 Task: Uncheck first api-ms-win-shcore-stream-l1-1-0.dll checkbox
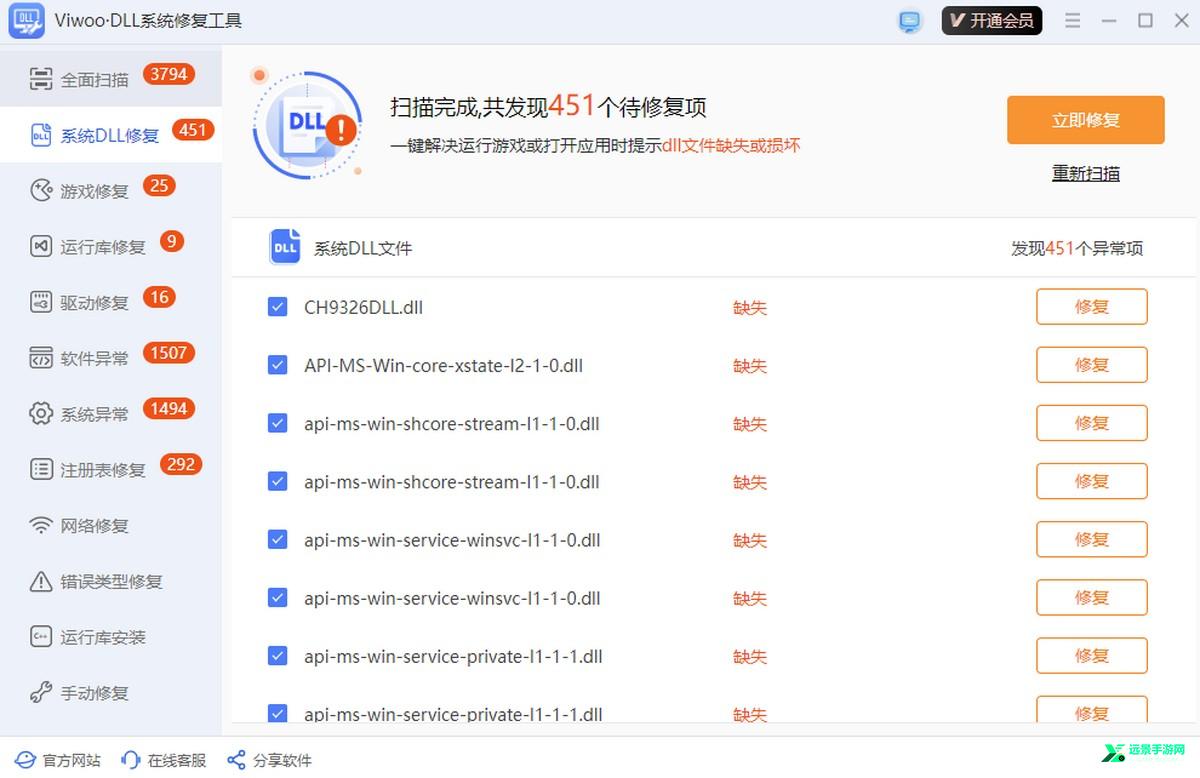coord(278,423)
